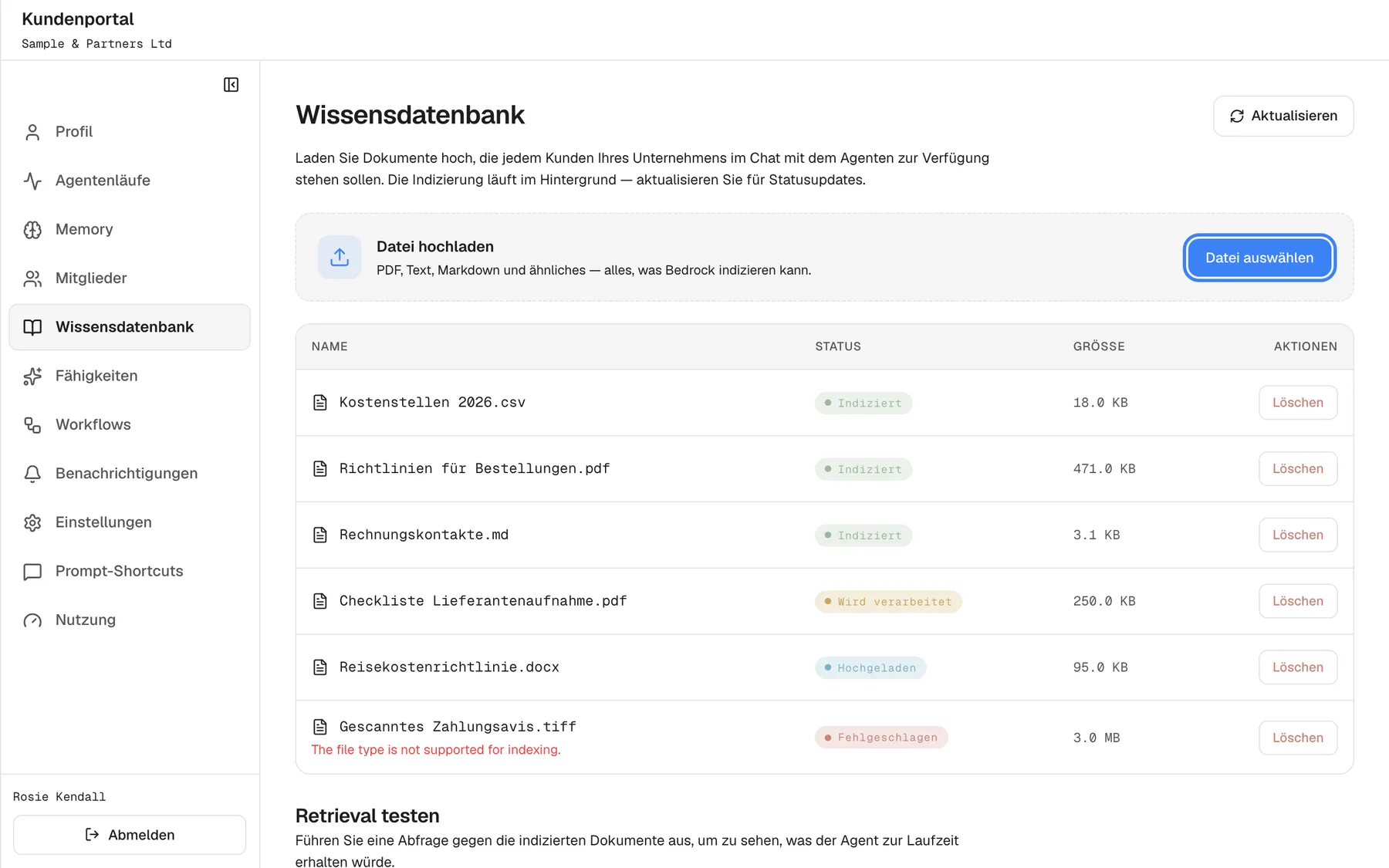Click the Wissensdatenbank book icon
The width and height of the screenshot is (1389, 868).
32,327
